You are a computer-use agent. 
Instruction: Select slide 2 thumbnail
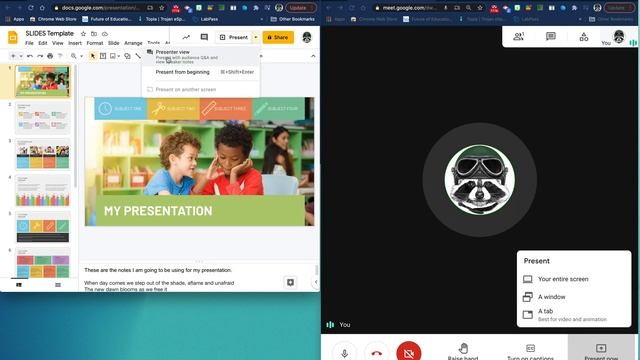(42, 118)
